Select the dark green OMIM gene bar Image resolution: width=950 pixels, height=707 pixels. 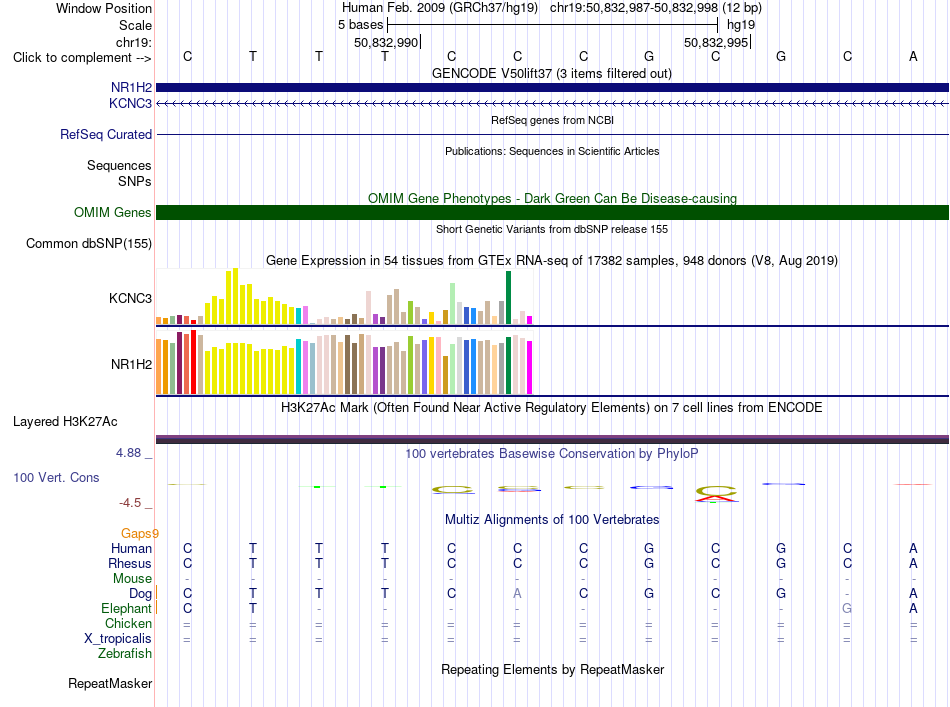[552, 213]
